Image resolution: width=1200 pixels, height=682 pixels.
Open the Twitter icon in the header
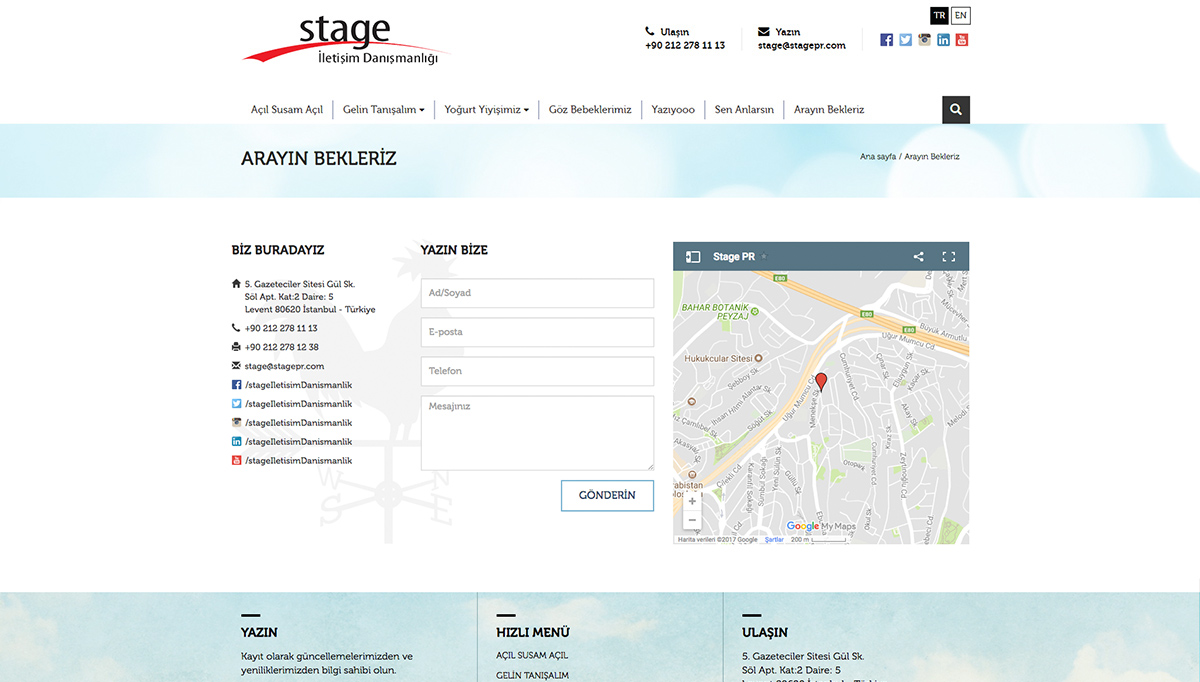click(905, 40)
